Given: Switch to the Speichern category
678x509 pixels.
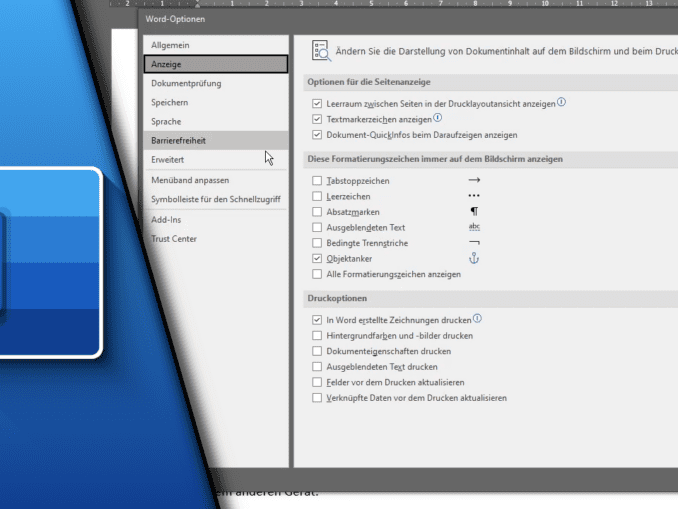Looking at the screenshot, I should (x=215, y=102).
